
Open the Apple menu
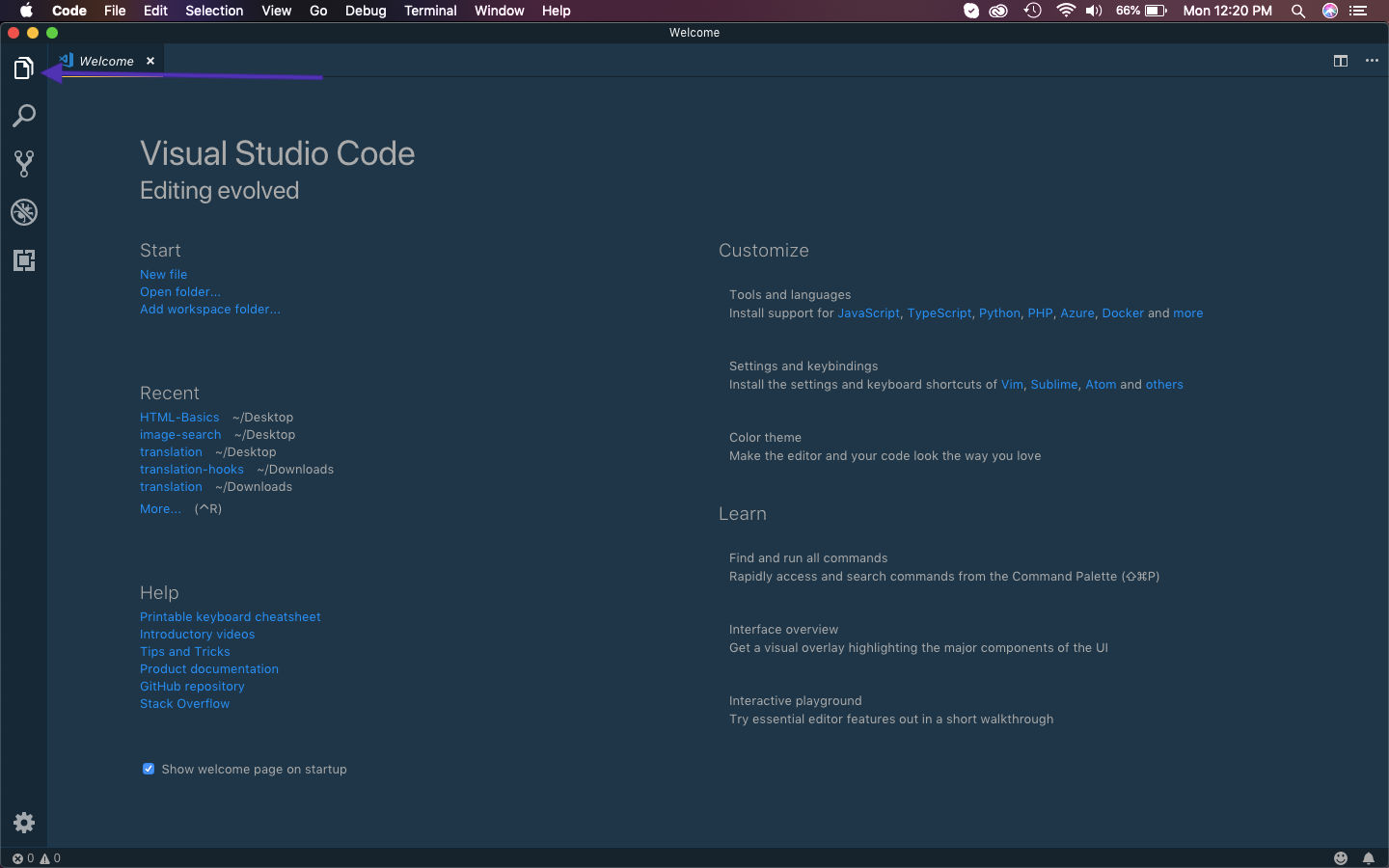[x=26, y=11]
